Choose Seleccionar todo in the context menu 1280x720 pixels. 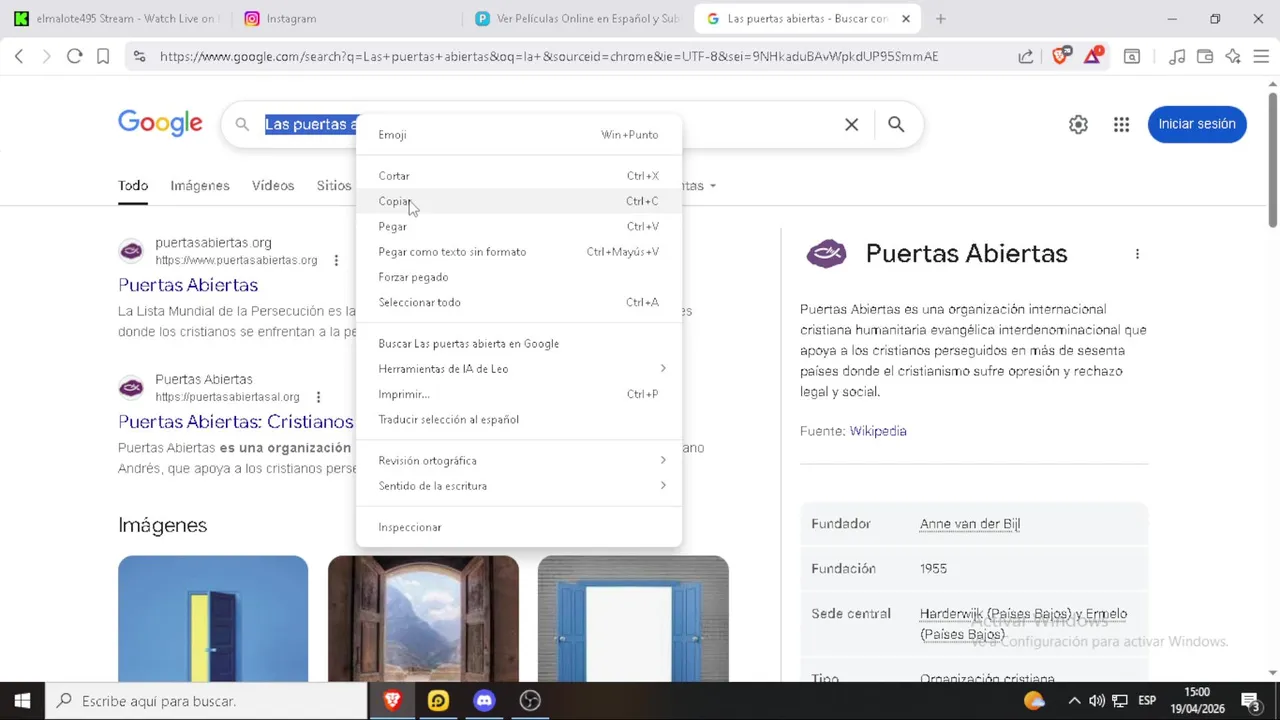pyautogui.click(x=519, y=302)
